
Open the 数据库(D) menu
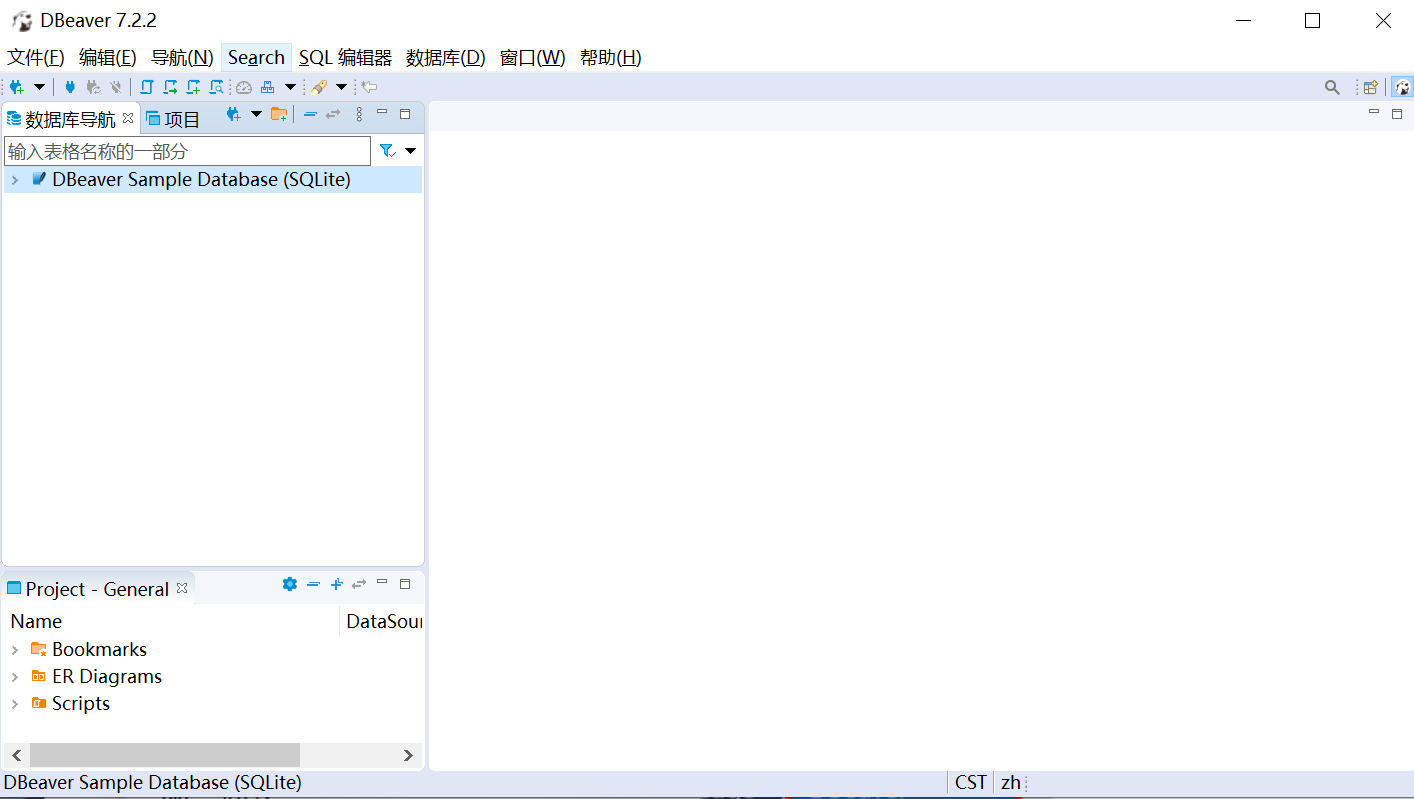coord(445,58)
